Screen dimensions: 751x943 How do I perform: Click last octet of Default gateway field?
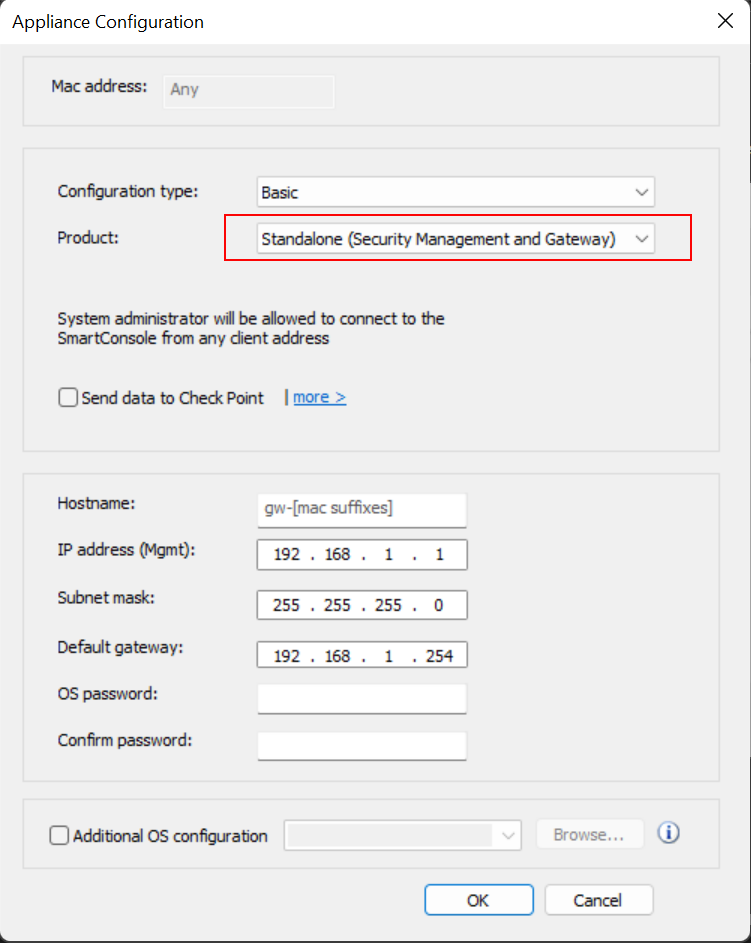[x=438, y=656]
